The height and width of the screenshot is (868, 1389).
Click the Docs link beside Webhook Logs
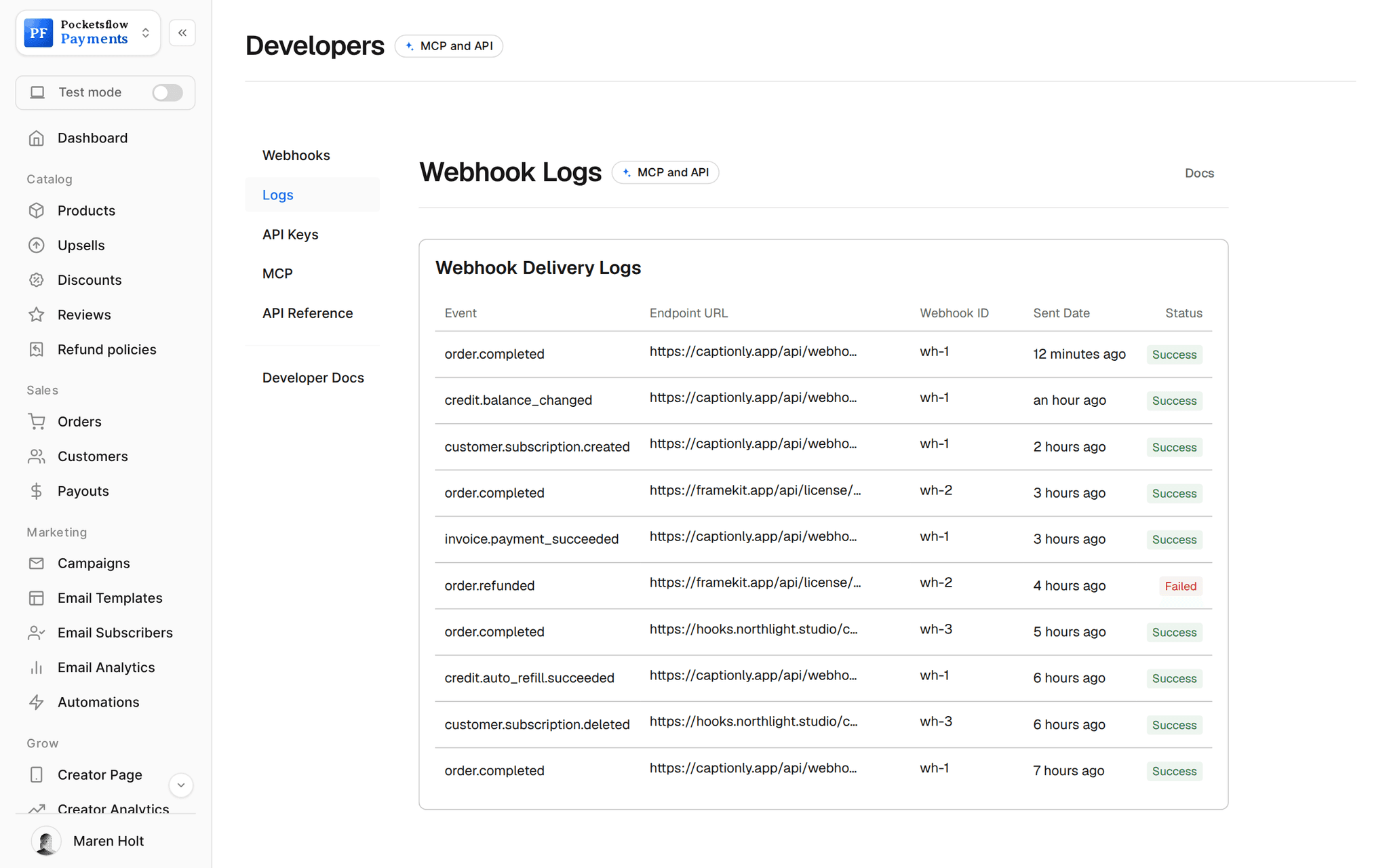(1199, 173)
